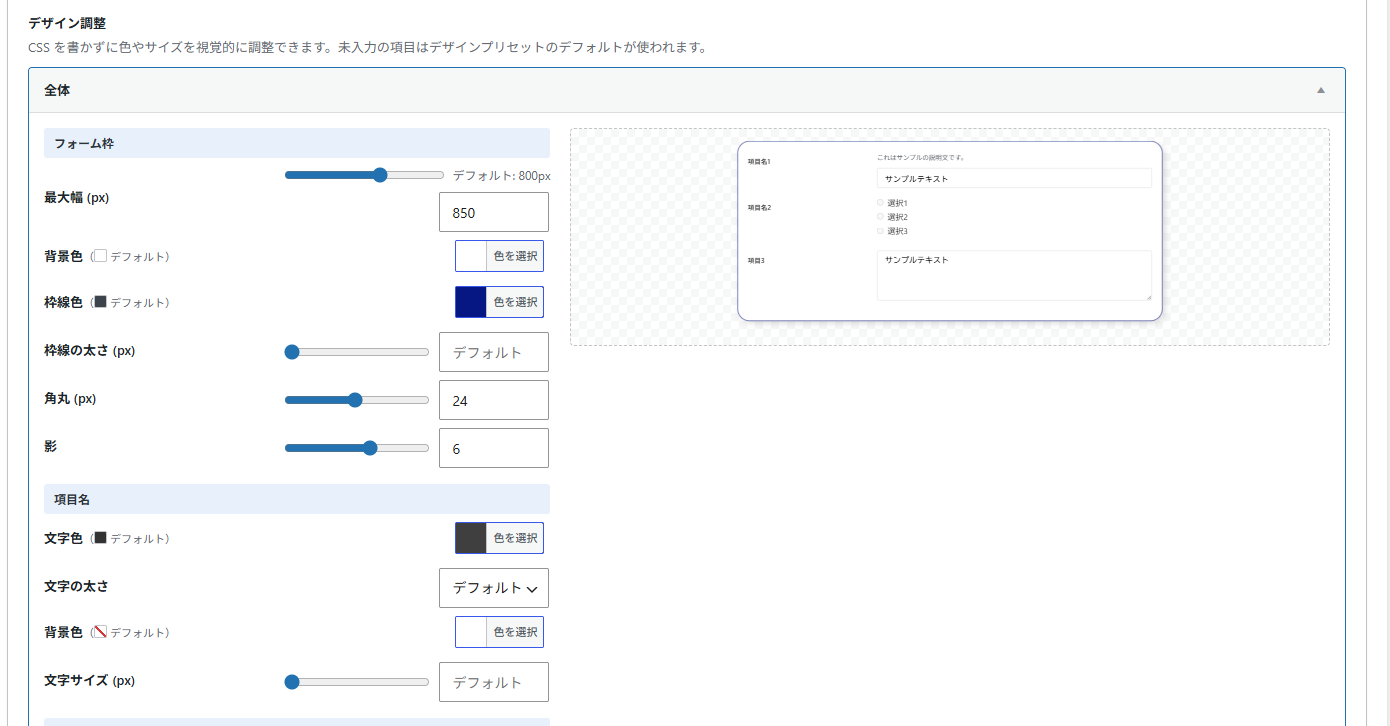Viewport: 1390px width, 726px height.
Task: Select the 選択3 radio in preview
Action: coord(881,231)
